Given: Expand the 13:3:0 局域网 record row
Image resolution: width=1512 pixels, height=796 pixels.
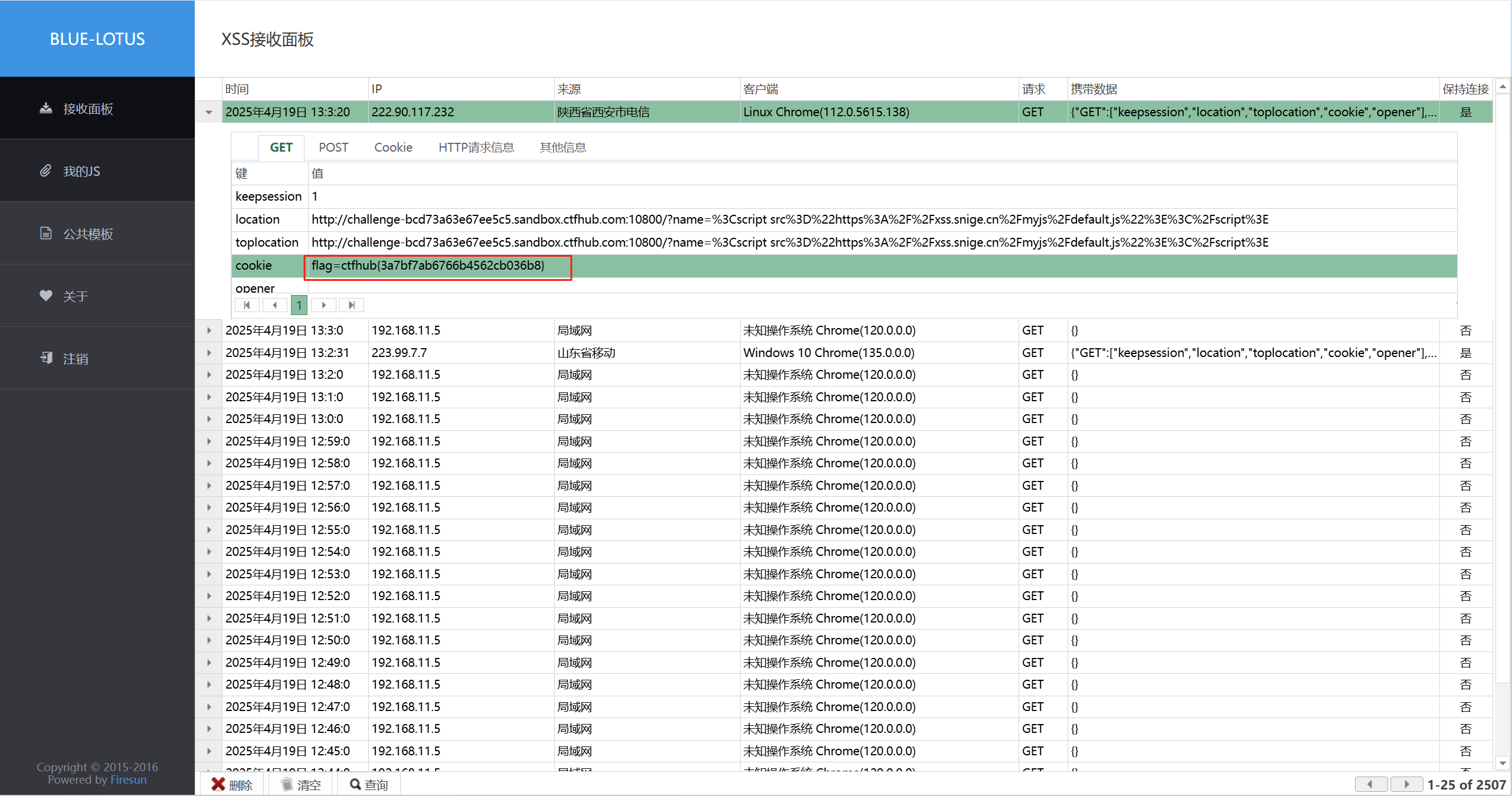Looking at the screenshot, I should pos(209,330).
